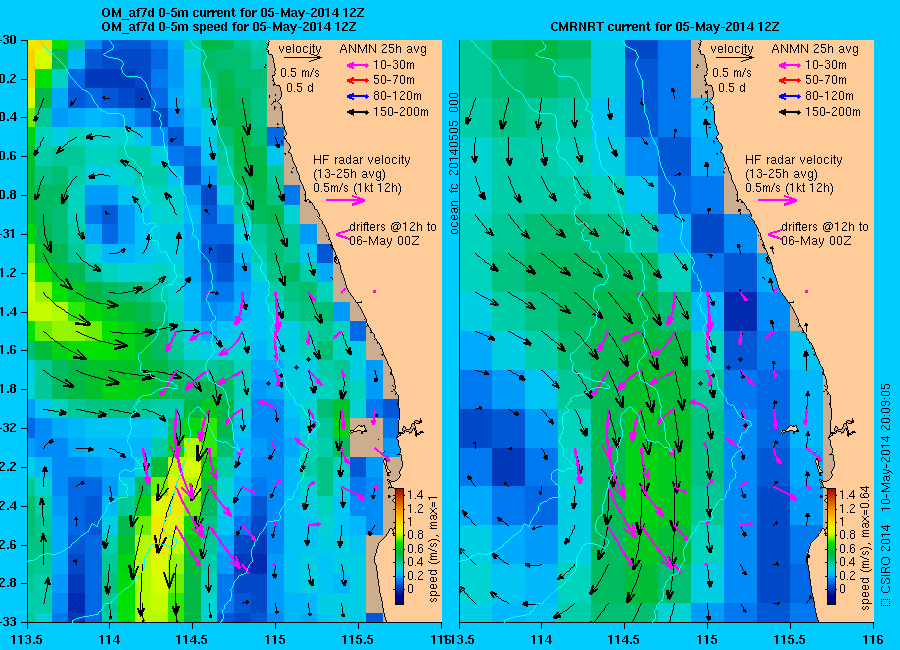Click the drifters marker symbol in left panel

tap(343, 234)
